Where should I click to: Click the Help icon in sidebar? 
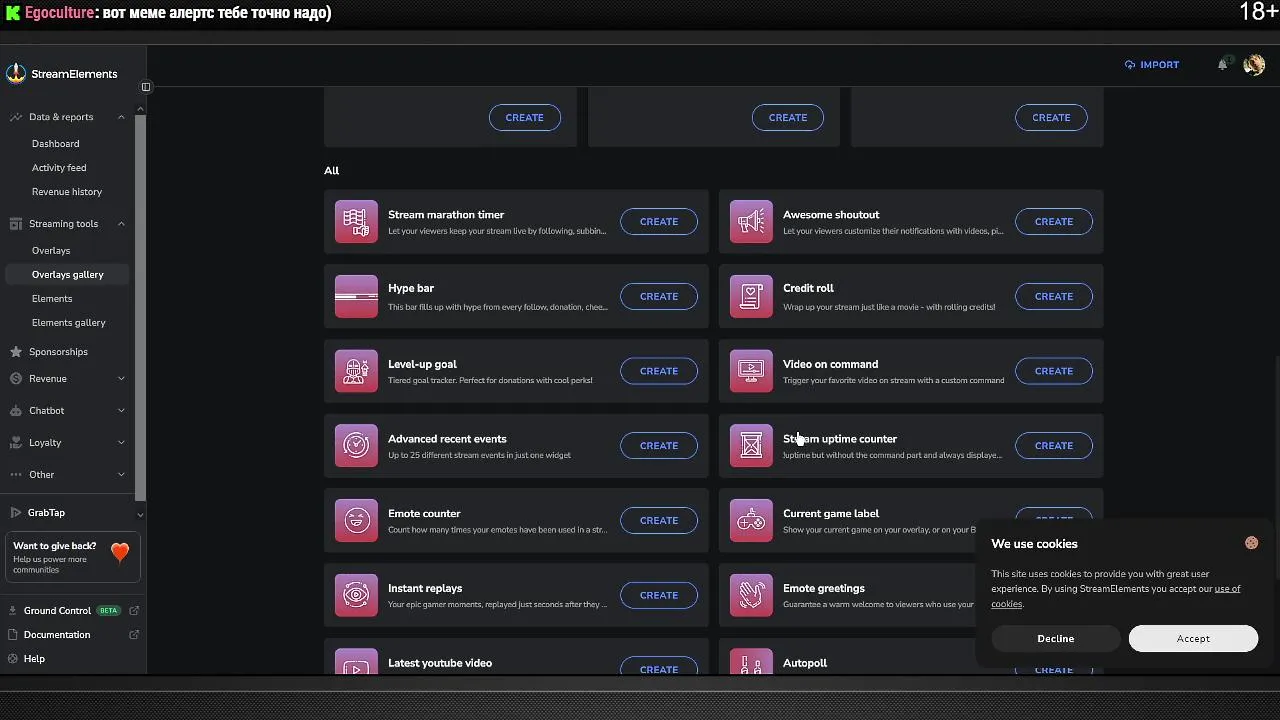pos(13,659)
